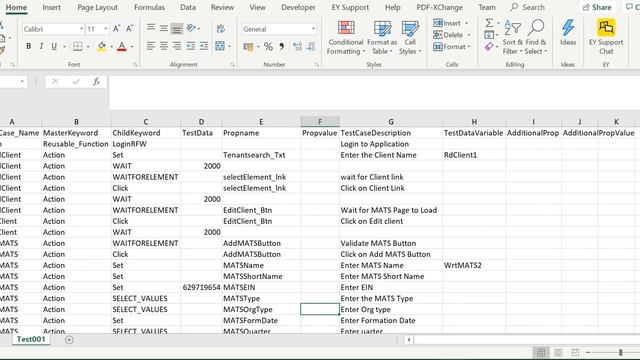Switch to the Formulas tab
640x360 pixels.
coord(149,7)
